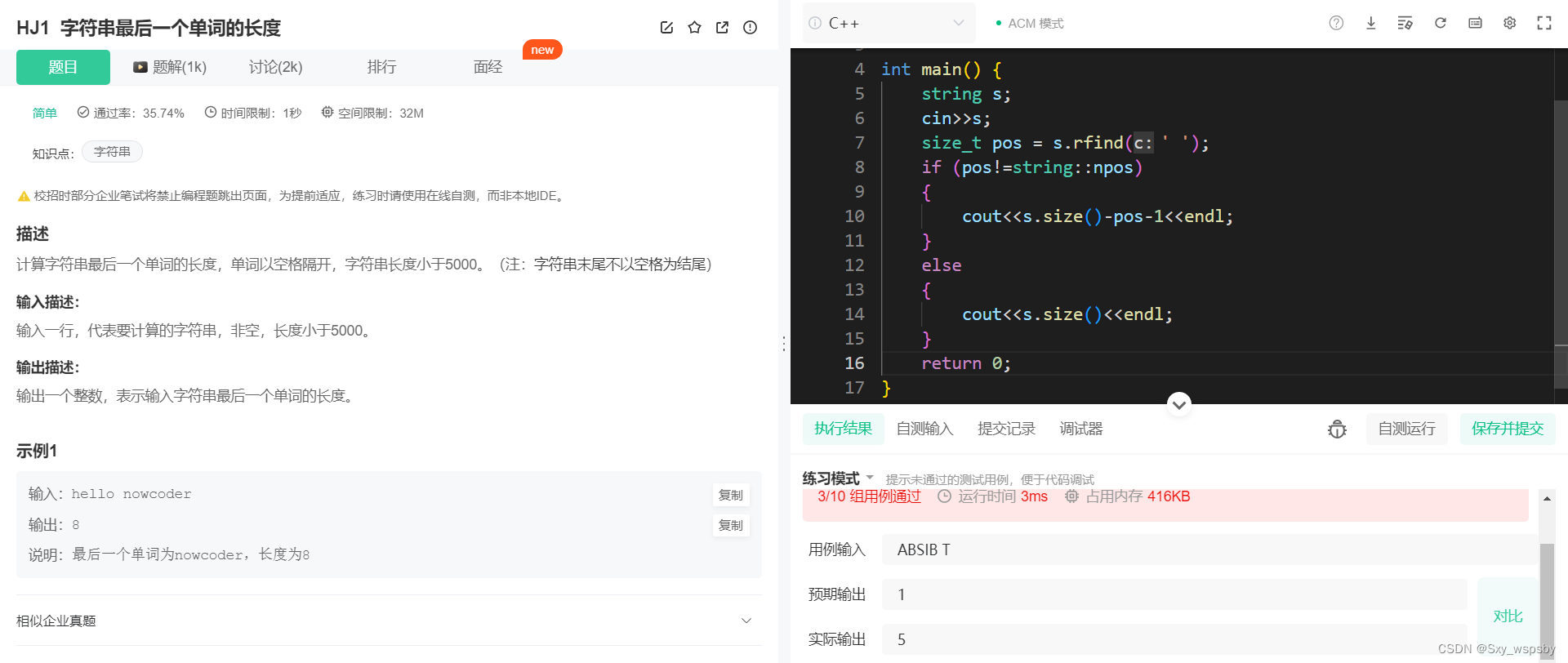1568x663 pixels.
Task: Click the 3/10 组用例通过 result text
Action: coord(869,496)
